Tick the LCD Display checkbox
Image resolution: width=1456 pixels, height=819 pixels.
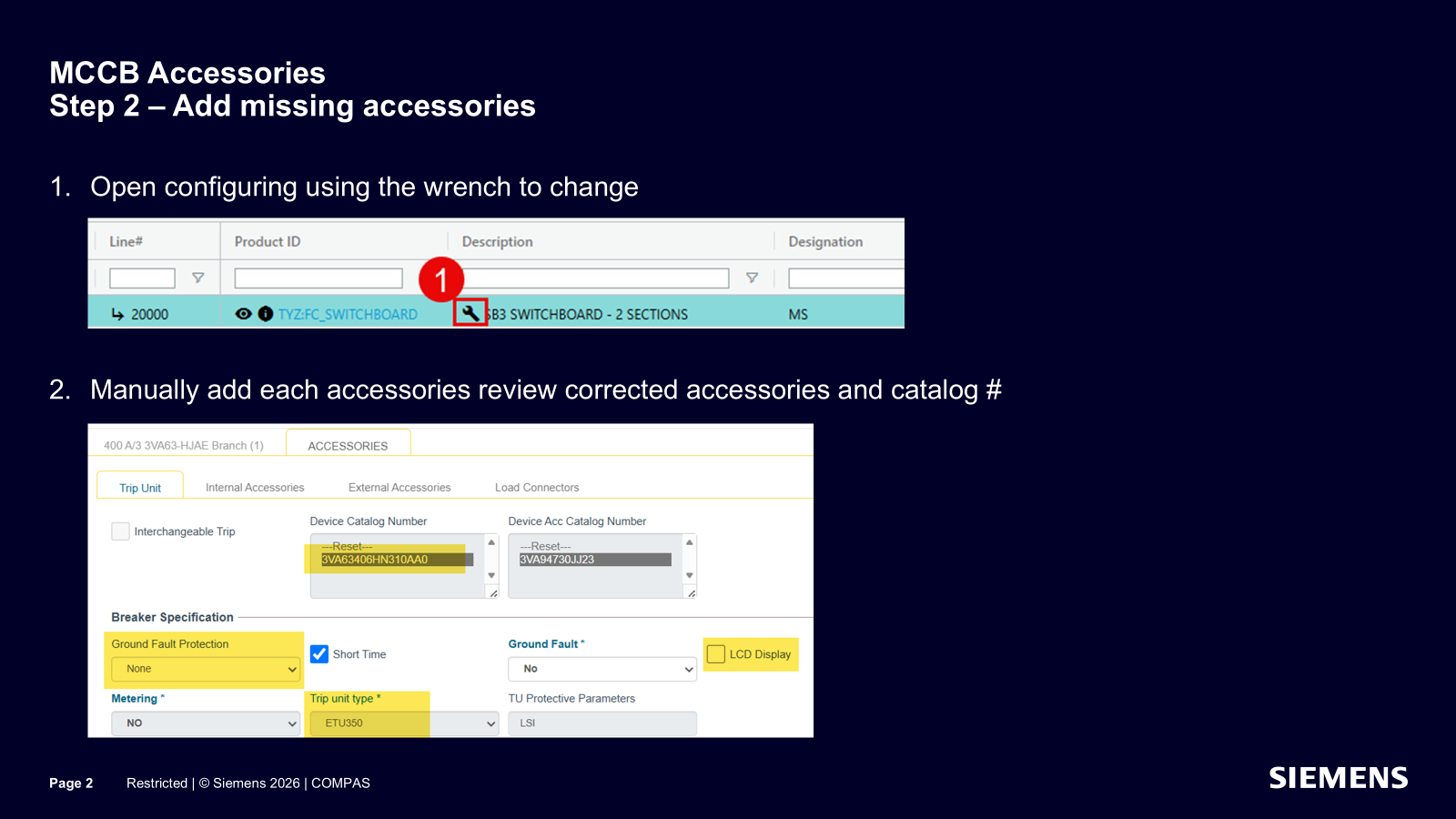coord(716,654)
